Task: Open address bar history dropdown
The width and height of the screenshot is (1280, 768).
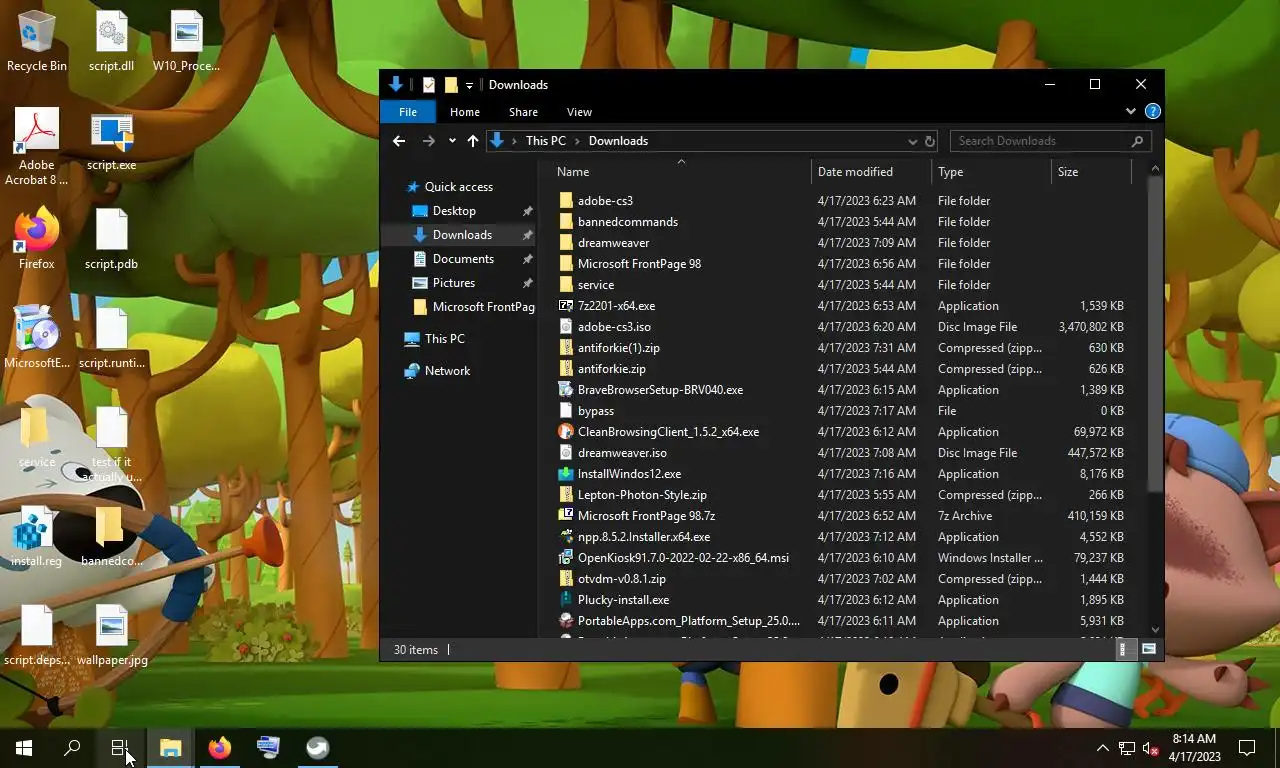Action: pyautogui.click(x=912, y=141)
